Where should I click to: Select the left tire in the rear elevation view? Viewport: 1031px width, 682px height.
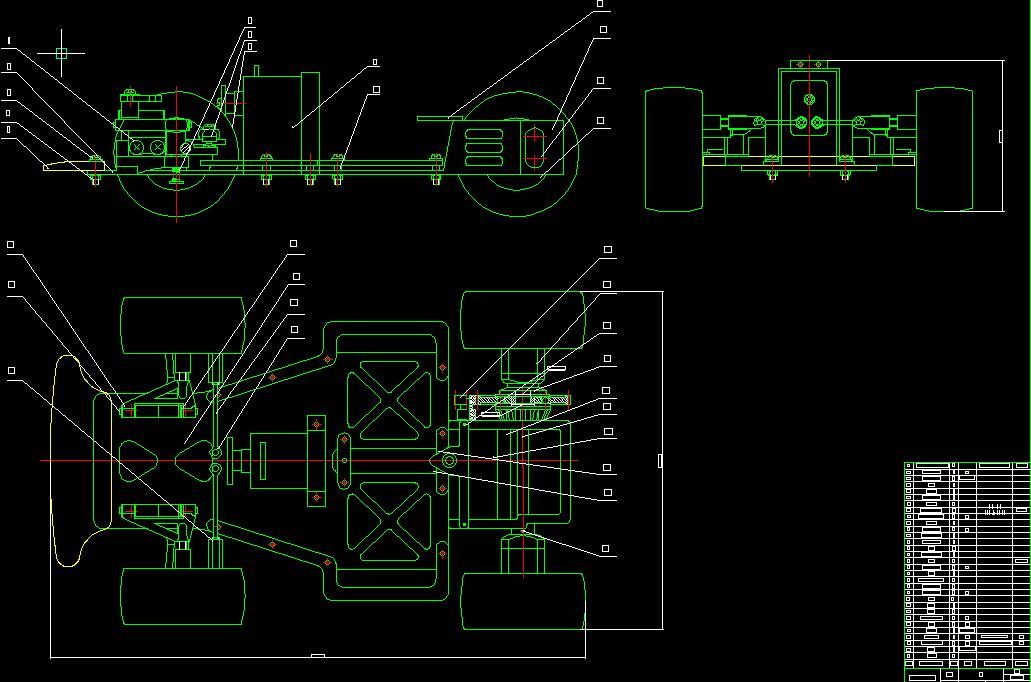[x=674, y=150]
